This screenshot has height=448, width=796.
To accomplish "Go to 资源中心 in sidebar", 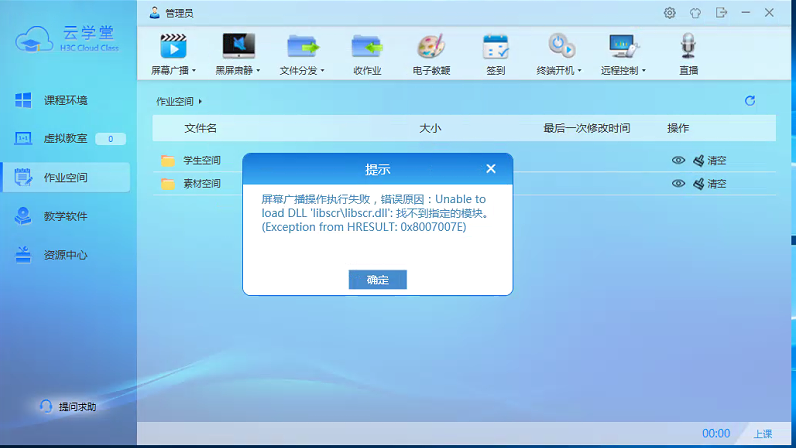I will coord(66,255).
